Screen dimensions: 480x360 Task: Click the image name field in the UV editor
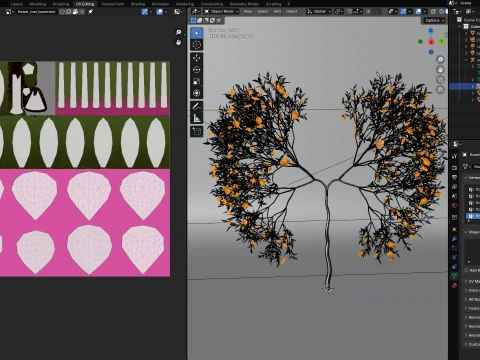point(37,12)
